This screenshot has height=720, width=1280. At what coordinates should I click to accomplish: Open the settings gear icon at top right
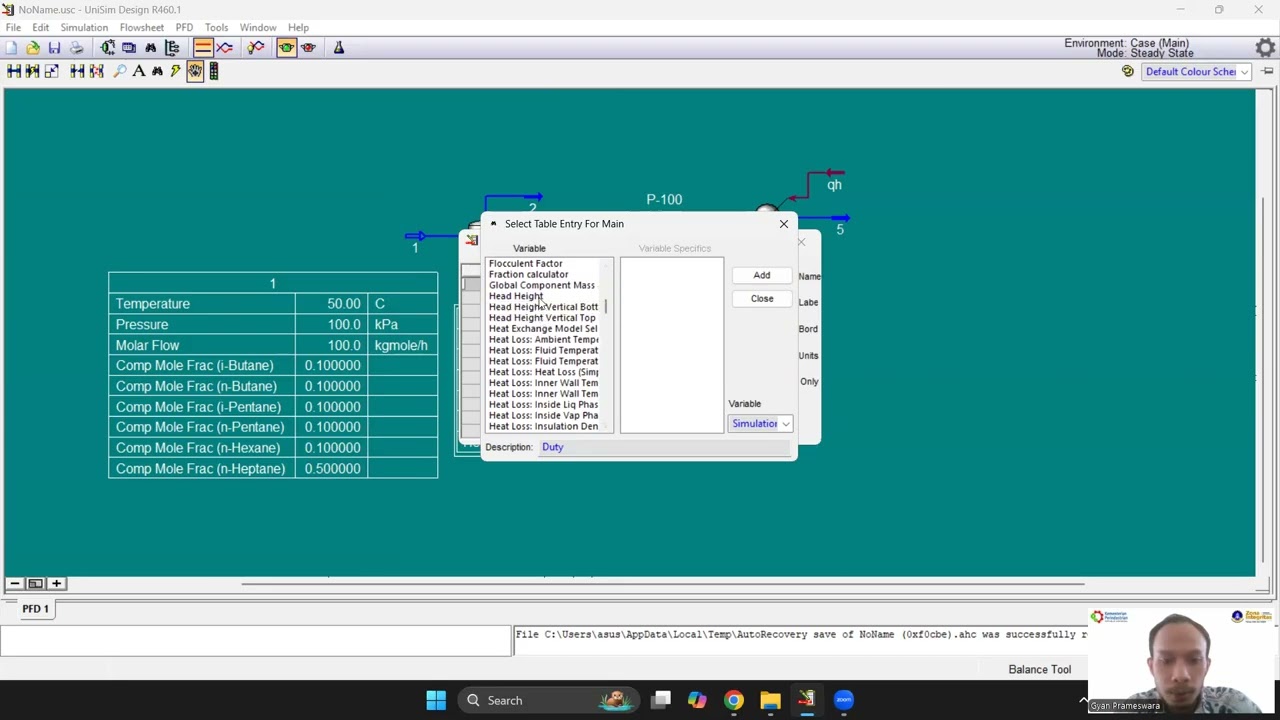click(1265, 48)
